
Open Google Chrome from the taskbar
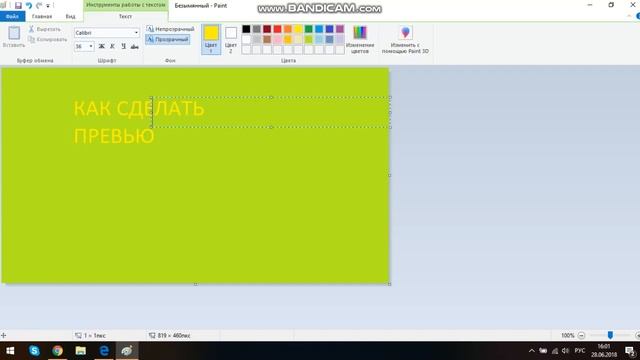tap(58, 351)
